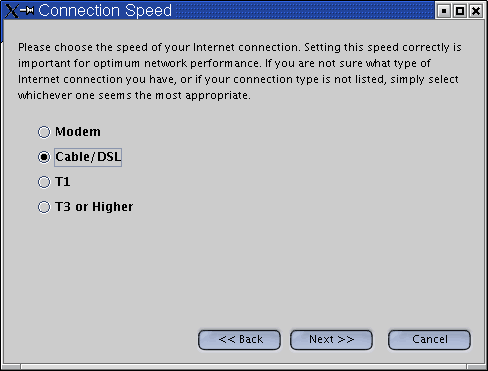Image resolution: width=488 pixels, height=371 pixels.
Task: Close the Connection Speed dialog window
Action: [476, 11]
